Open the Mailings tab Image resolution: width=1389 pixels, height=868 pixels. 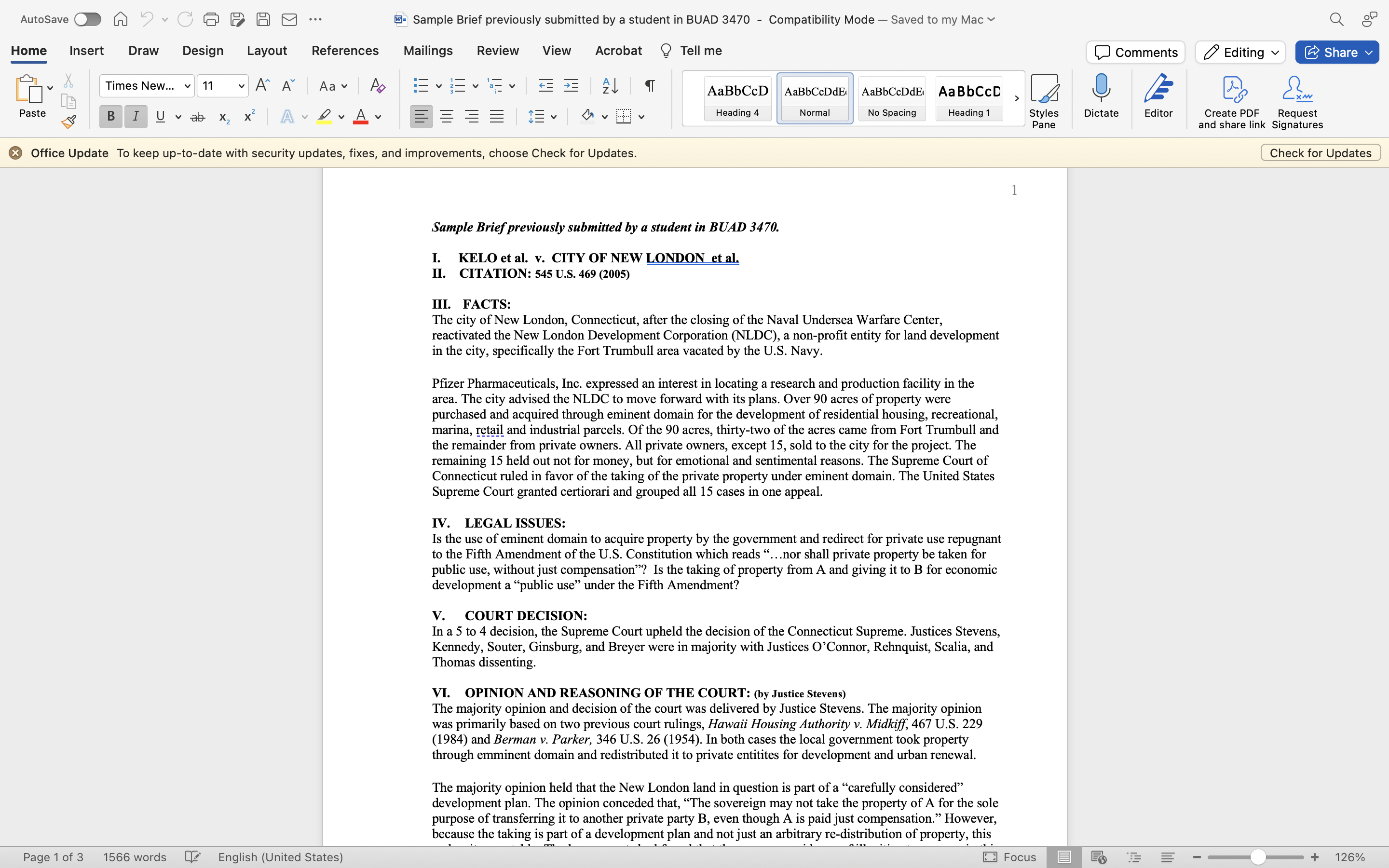(427, 51)
